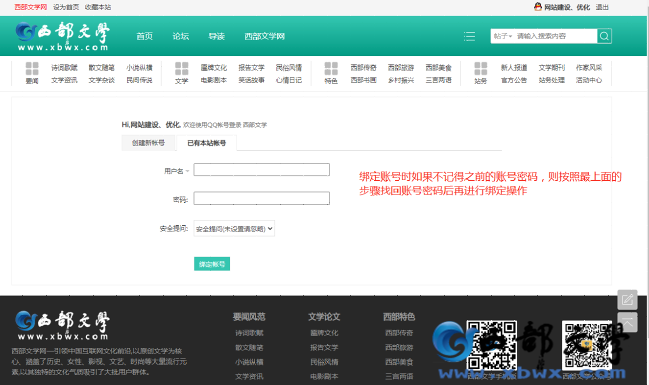
Task: Go to 首页 in the main menu
Action: pos(144,36)
